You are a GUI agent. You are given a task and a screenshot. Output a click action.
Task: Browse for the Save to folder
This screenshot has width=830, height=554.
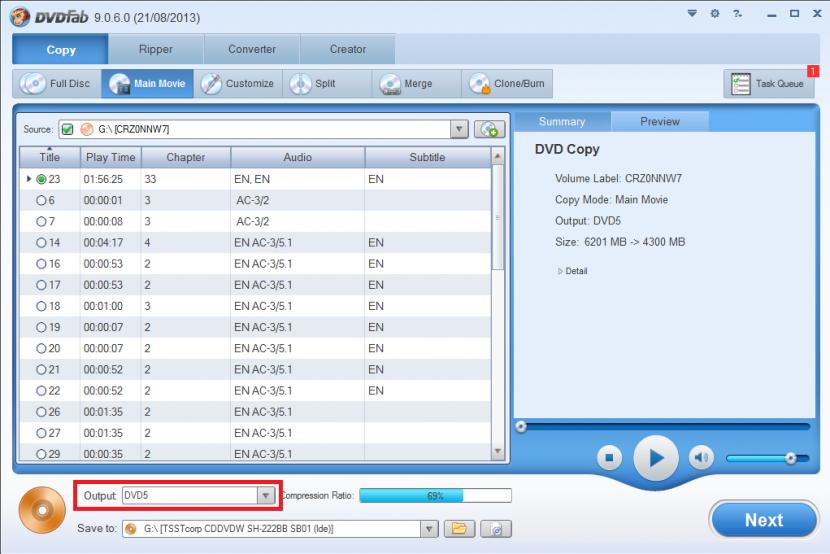coord(458,528)
